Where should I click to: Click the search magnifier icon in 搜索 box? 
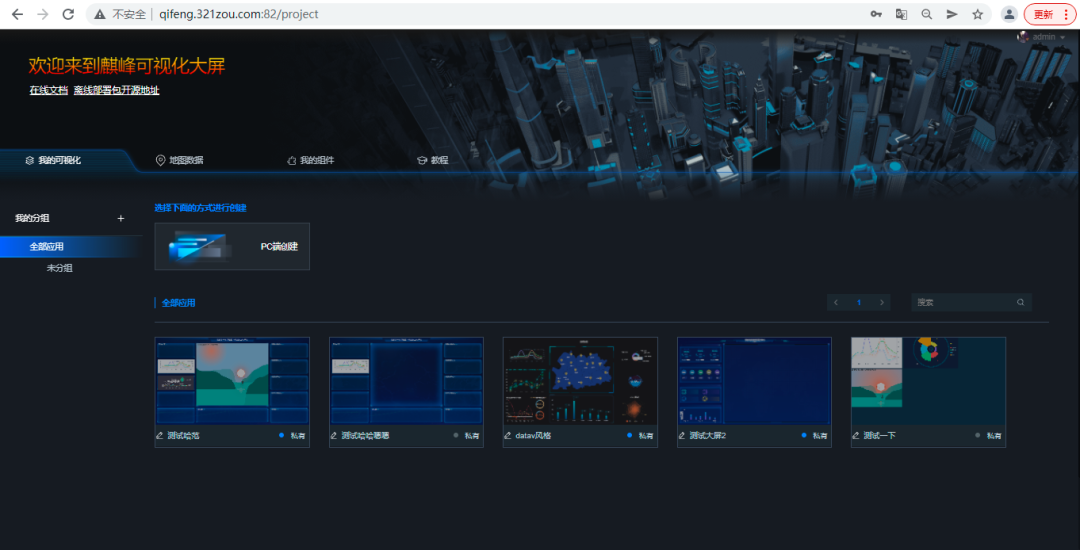point(1020,302)
